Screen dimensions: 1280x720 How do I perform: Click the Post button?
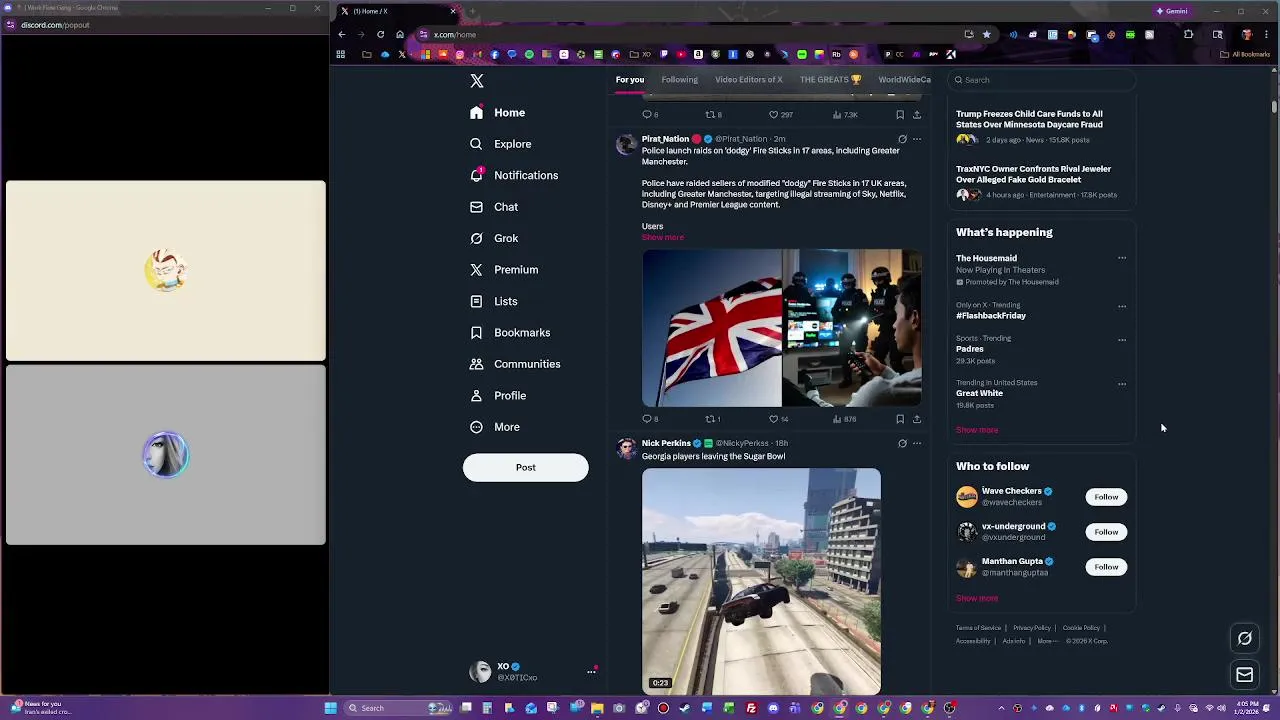coord(525,468)
